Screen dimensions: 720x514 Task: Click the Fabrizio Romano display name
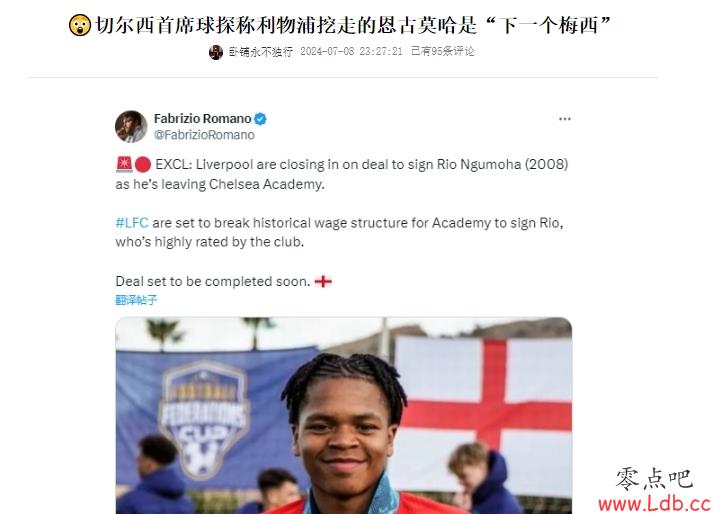tap(202, 119)
